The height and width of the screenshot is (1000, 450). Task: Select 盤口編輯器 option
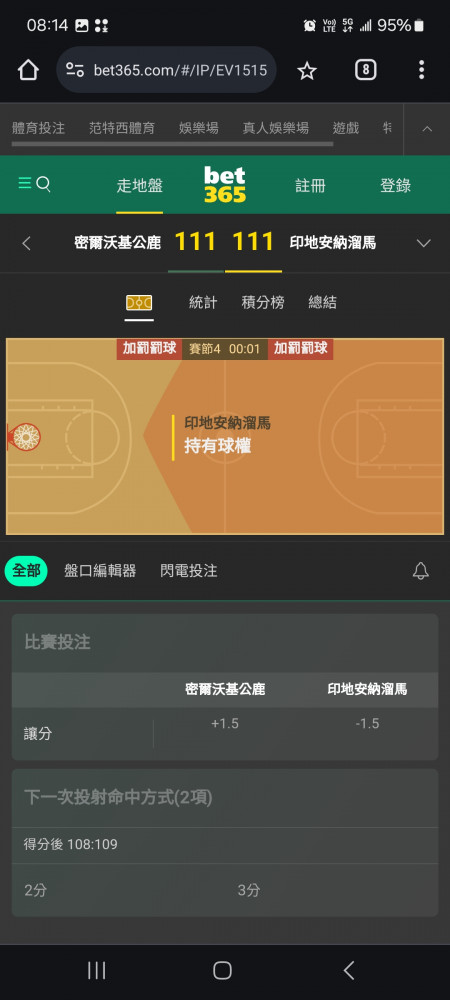point(100,571)
